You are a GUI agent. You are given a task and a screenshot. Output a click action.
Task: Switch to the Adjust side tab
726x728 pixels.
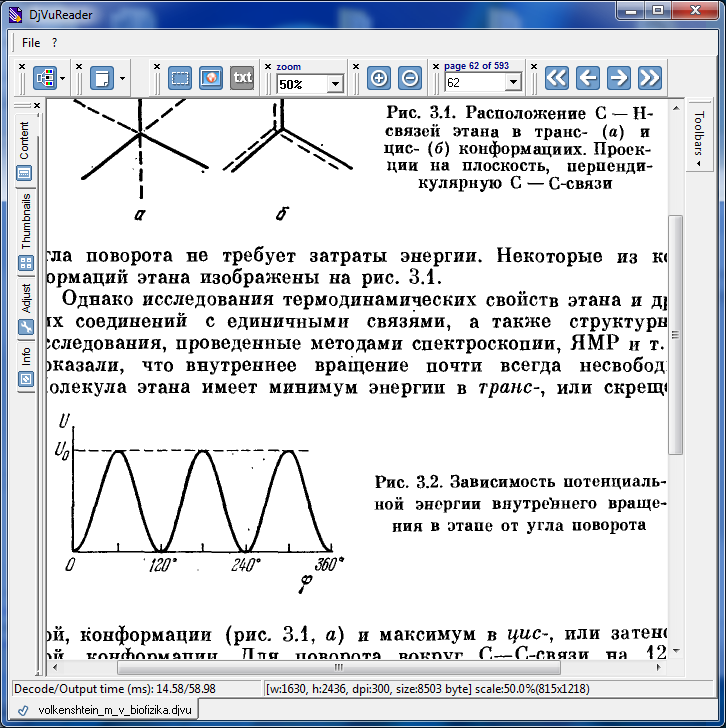(x=26, y=309)
